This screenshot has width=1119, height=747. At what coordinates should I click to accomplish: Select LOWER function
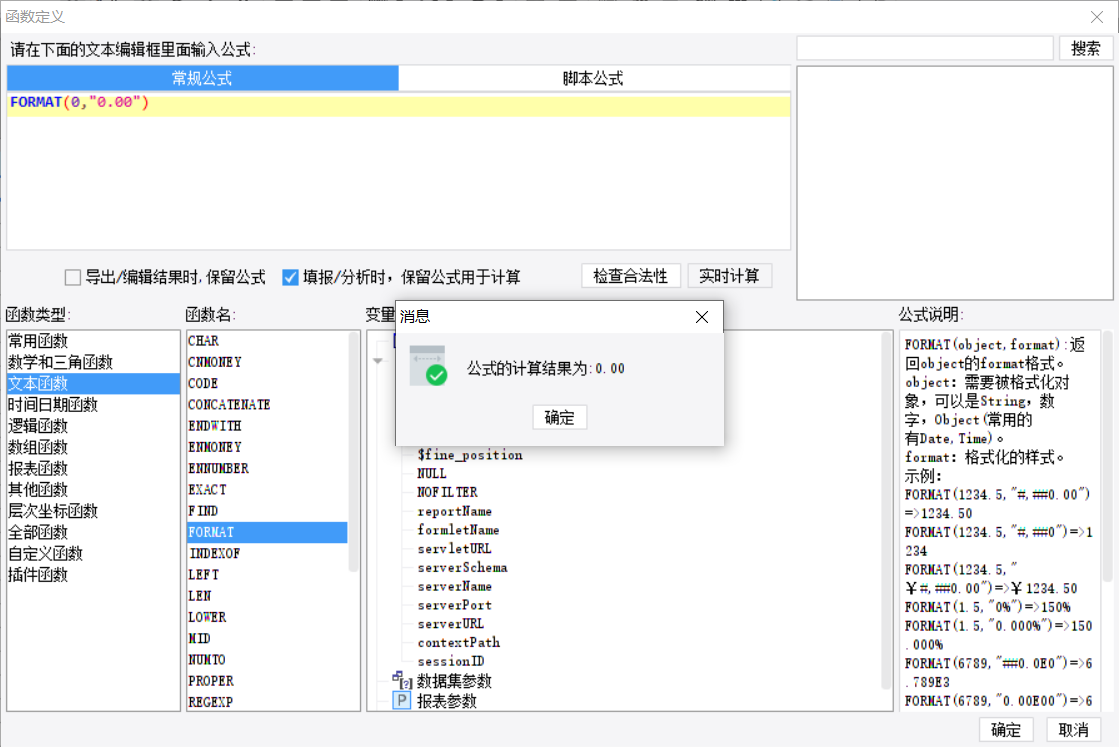point(267,617)
